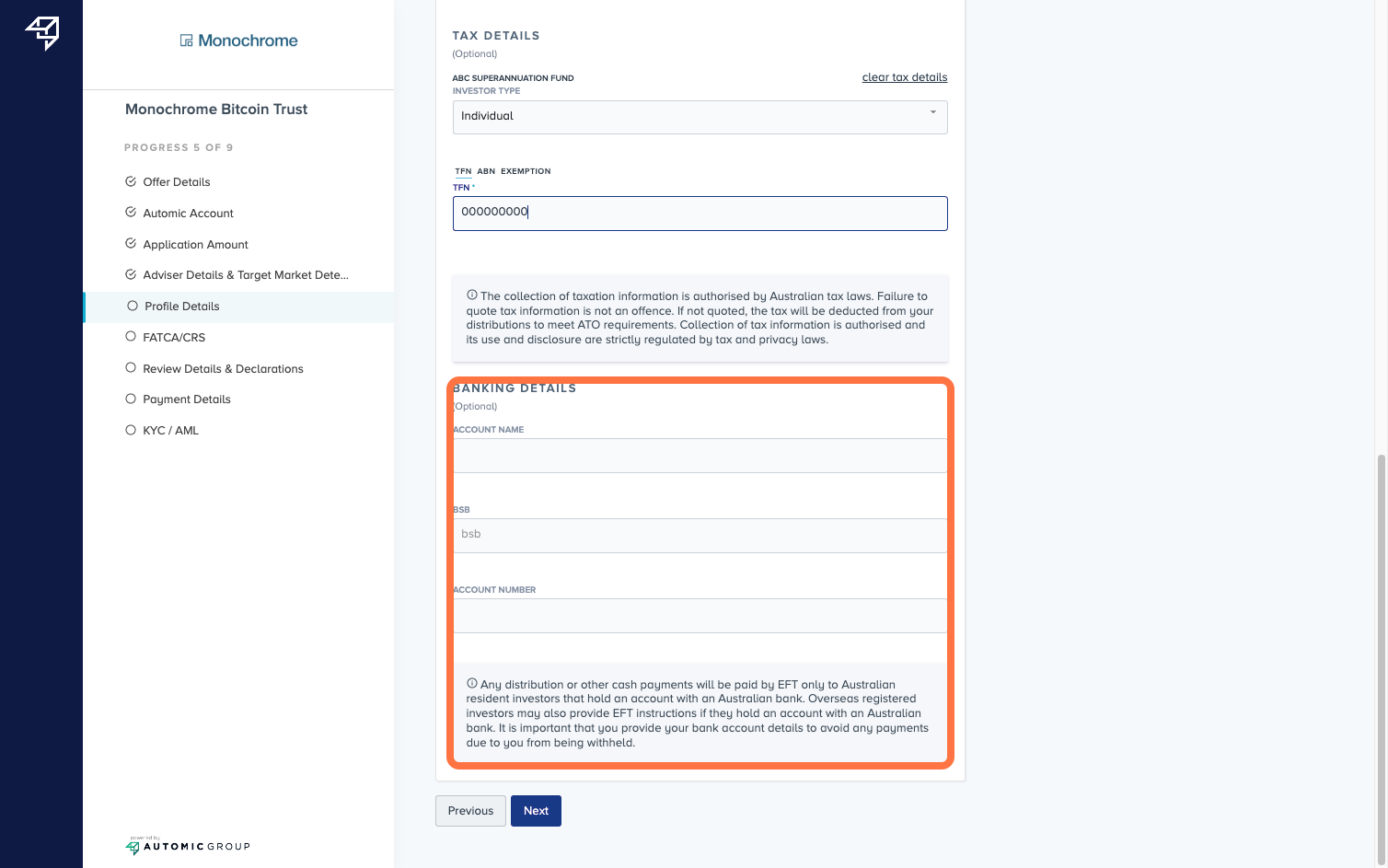Image resolution: width=1388 pixels, height=868 pixels.
Task: Go to Automic Account step
Action: click(x=189, y=214)
